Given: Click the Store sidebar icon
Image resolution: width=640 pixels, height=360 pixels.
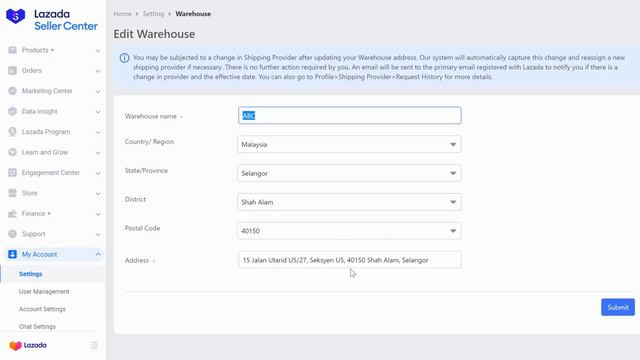Looking at the screenshot, I should pos(12,193).
